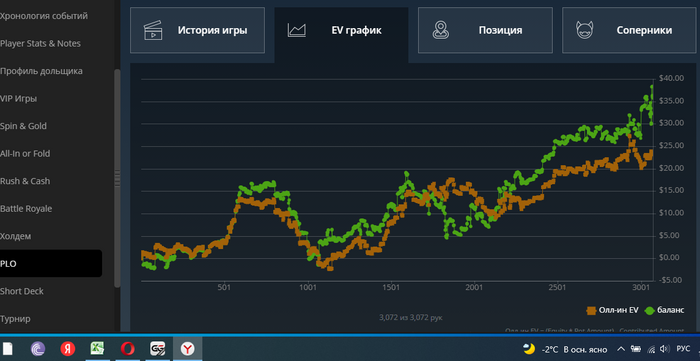This screenshot has width=700, height=361.
Task: Open the purple torrent client in the taskbar
Action: pyautogui.click(x=38, y=349)
